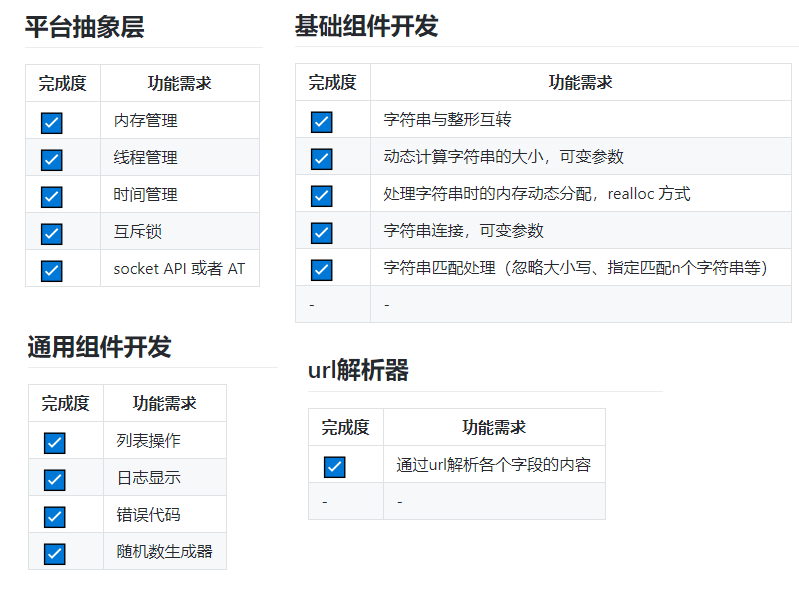Toggle checkbox for realloc 方式 row
Viewport: 799px width, 615px height.
pyautogui.click(x=322, y=196)
